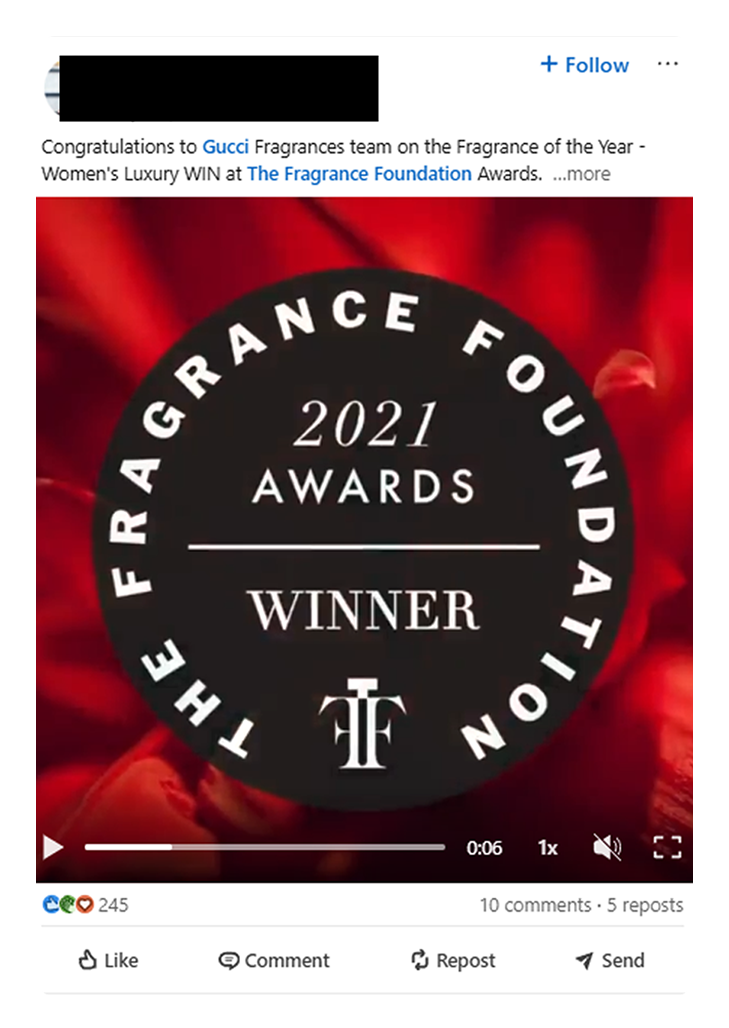
Task: Like this post
Action: [x=108, y=960]
